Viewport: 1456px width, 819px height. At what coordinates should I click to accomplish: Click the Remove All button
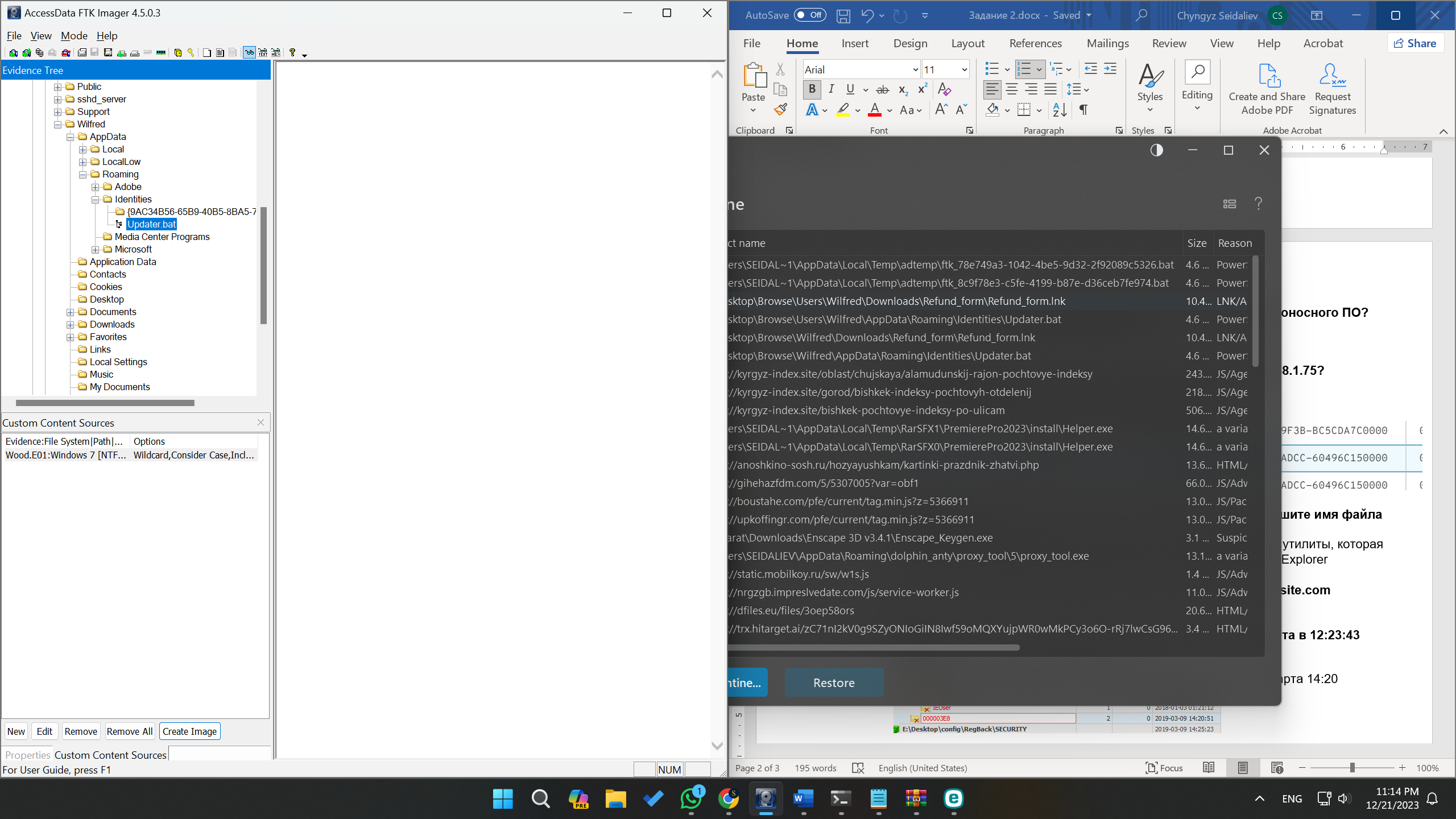pos(129,731)
